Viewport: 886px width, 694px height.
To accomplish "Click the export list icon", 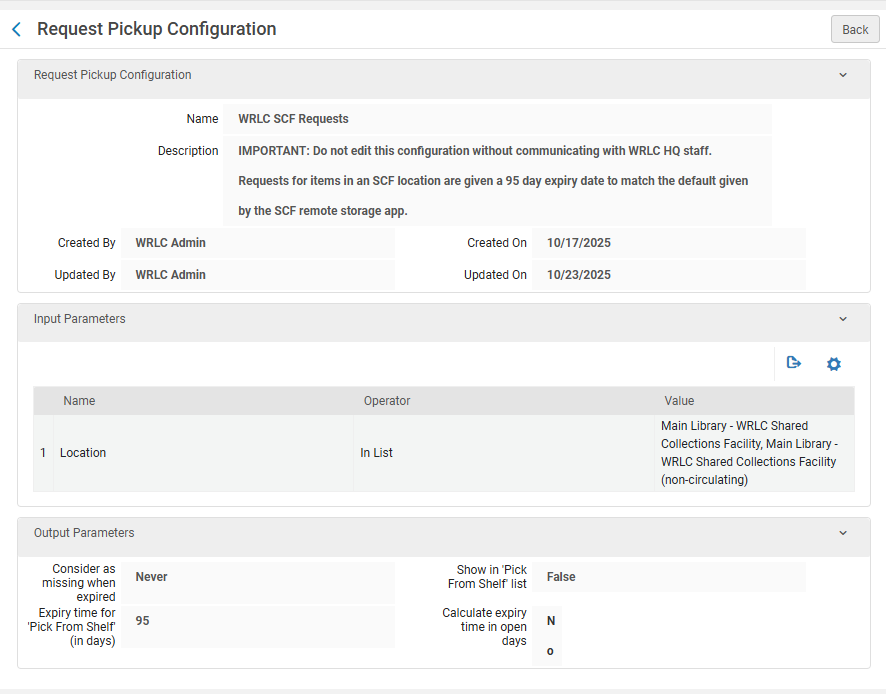I will pos(794,363).
